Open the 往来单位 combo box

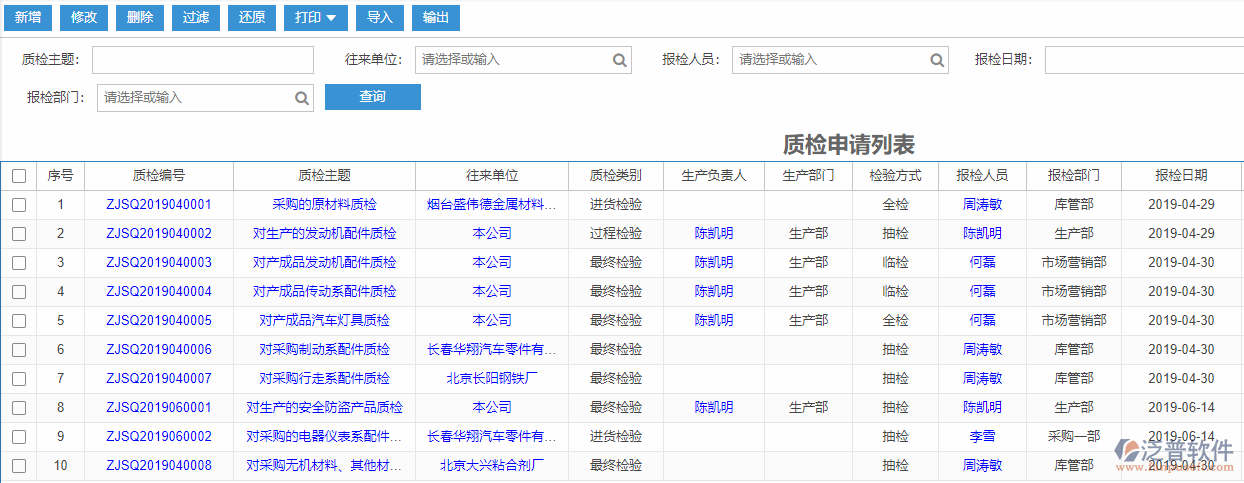pos(523,60)
